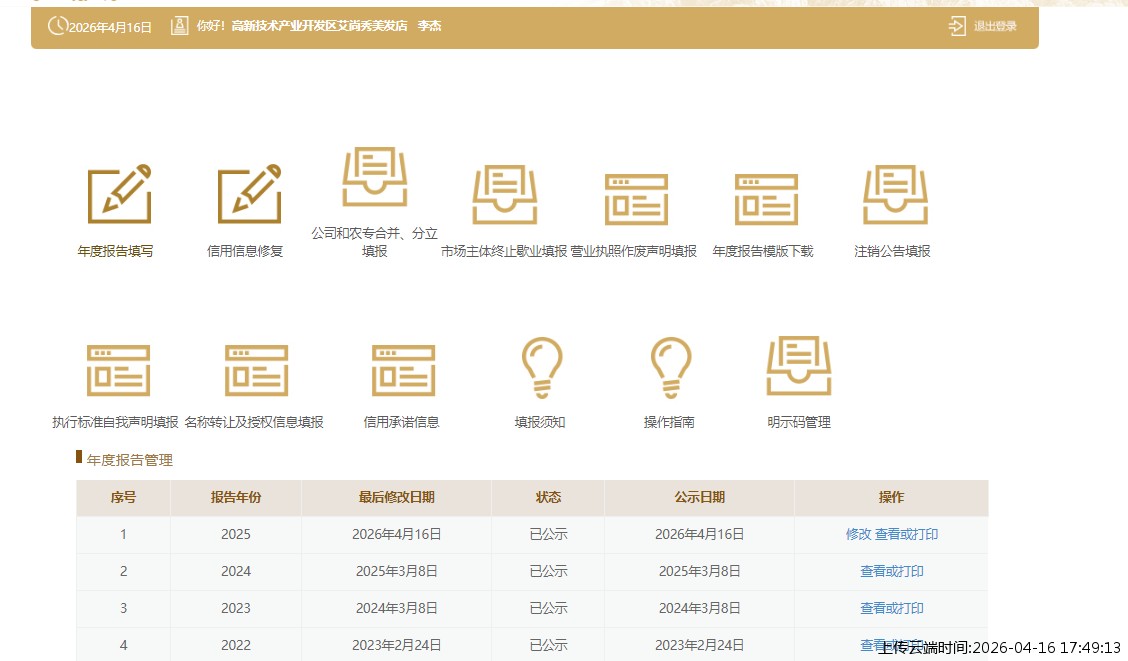Open 年度报告填写 pencil icon
The image size is (1128, 661).
click(119, 194)
